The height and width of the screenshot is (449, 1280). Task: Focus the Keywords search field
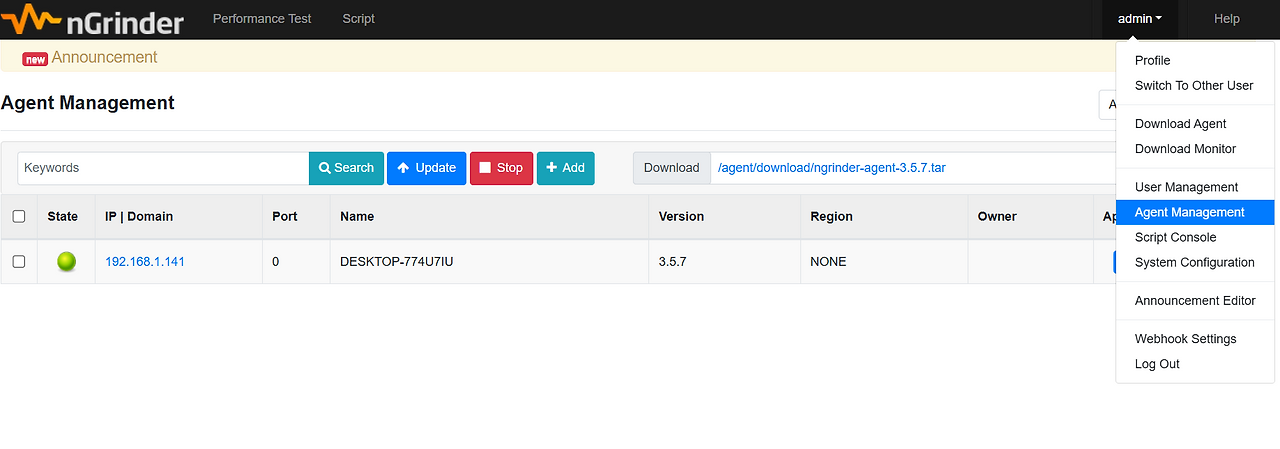pyautogui.click(x=163, y=168)
